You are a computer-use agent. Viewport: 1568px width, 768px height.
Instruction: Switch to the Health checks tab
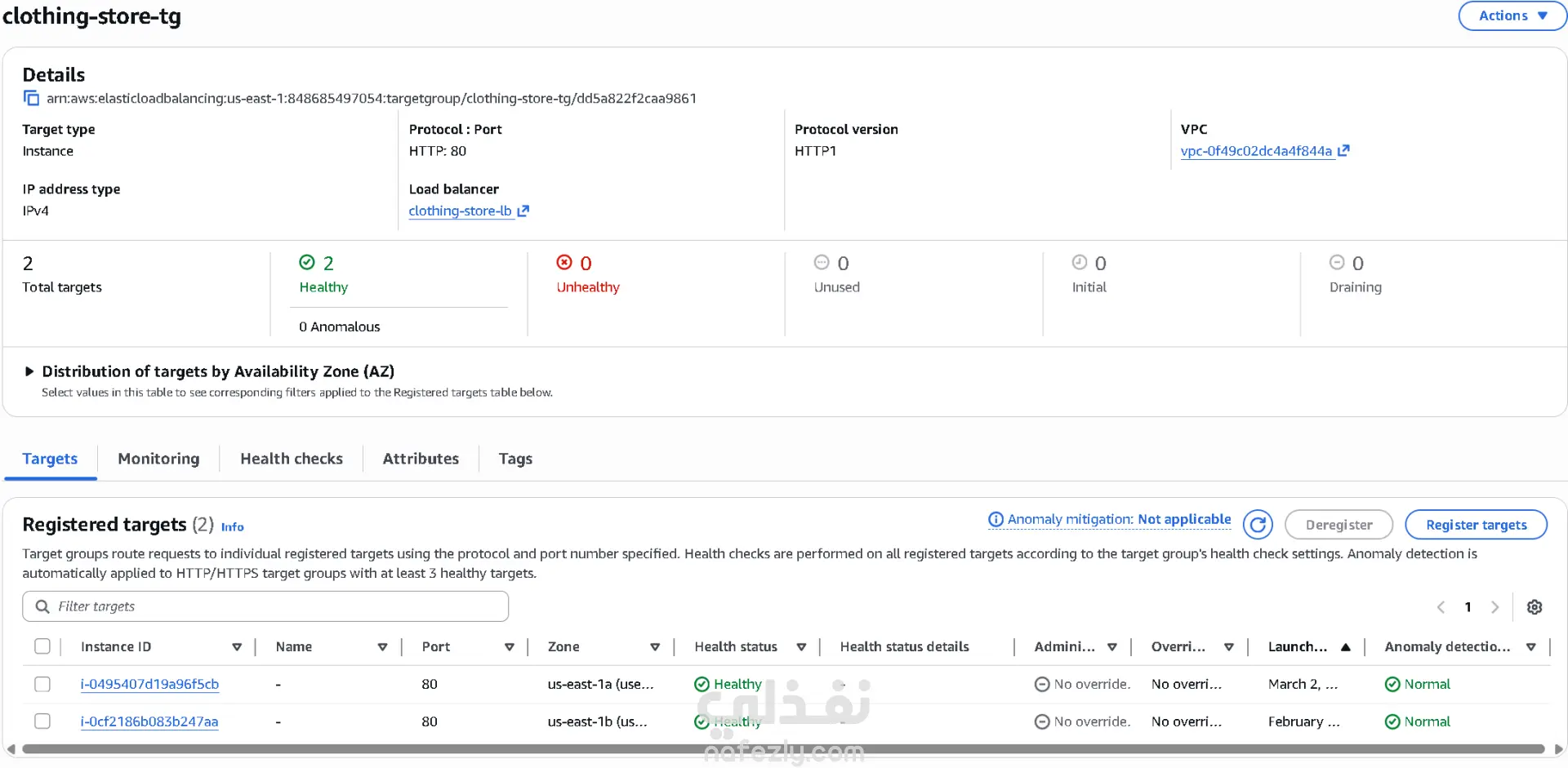pyautogui.click(x=291, y=459)
